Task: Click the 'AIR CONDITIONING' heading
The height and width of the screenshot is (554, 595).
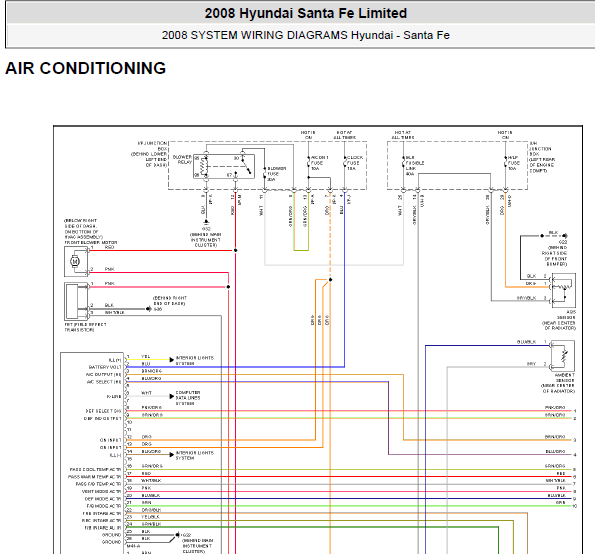Action: [86, 68]
